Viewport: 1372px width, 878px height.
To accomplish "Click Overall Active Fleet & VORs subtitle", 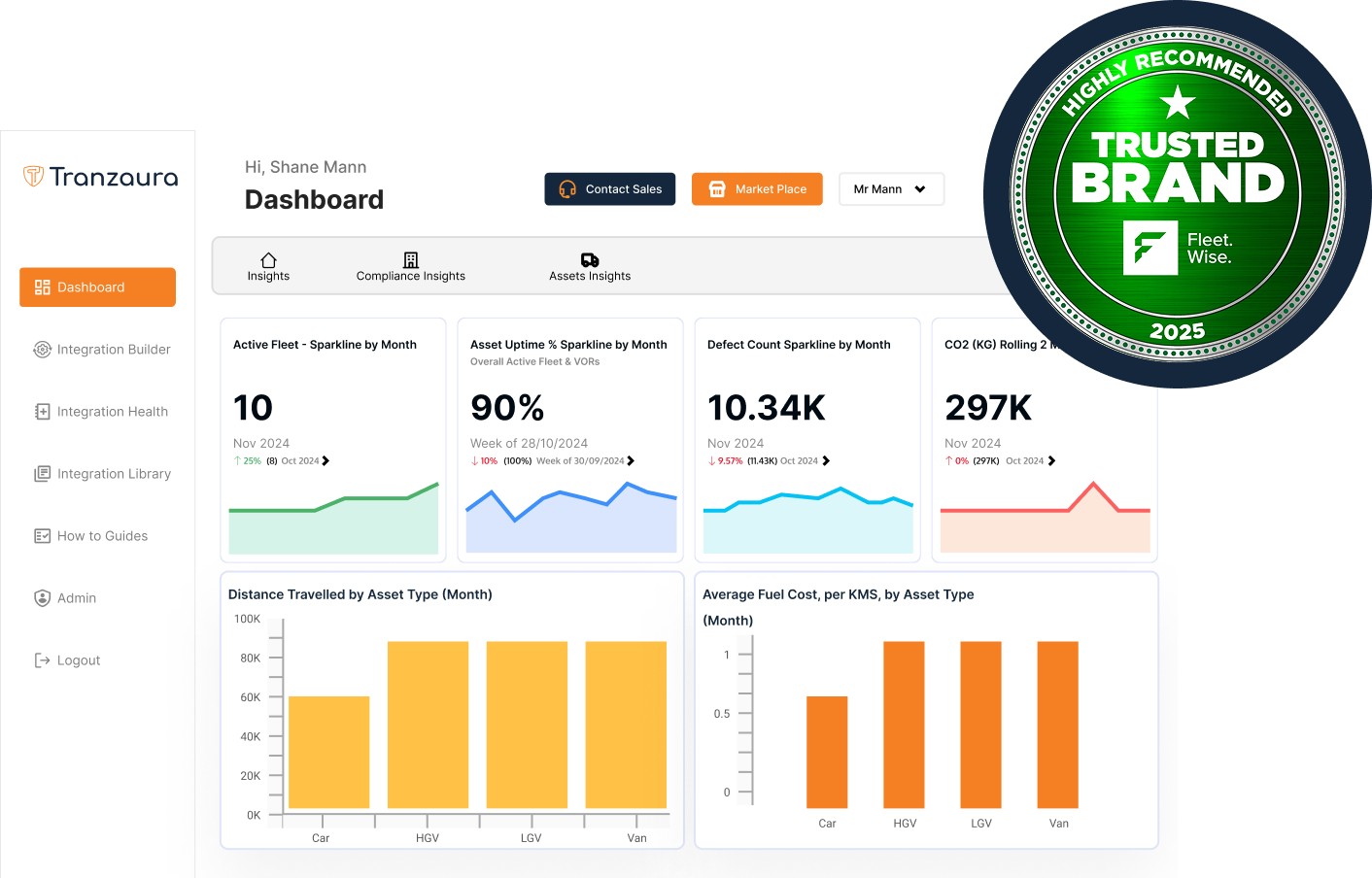I will pos(535,361).
